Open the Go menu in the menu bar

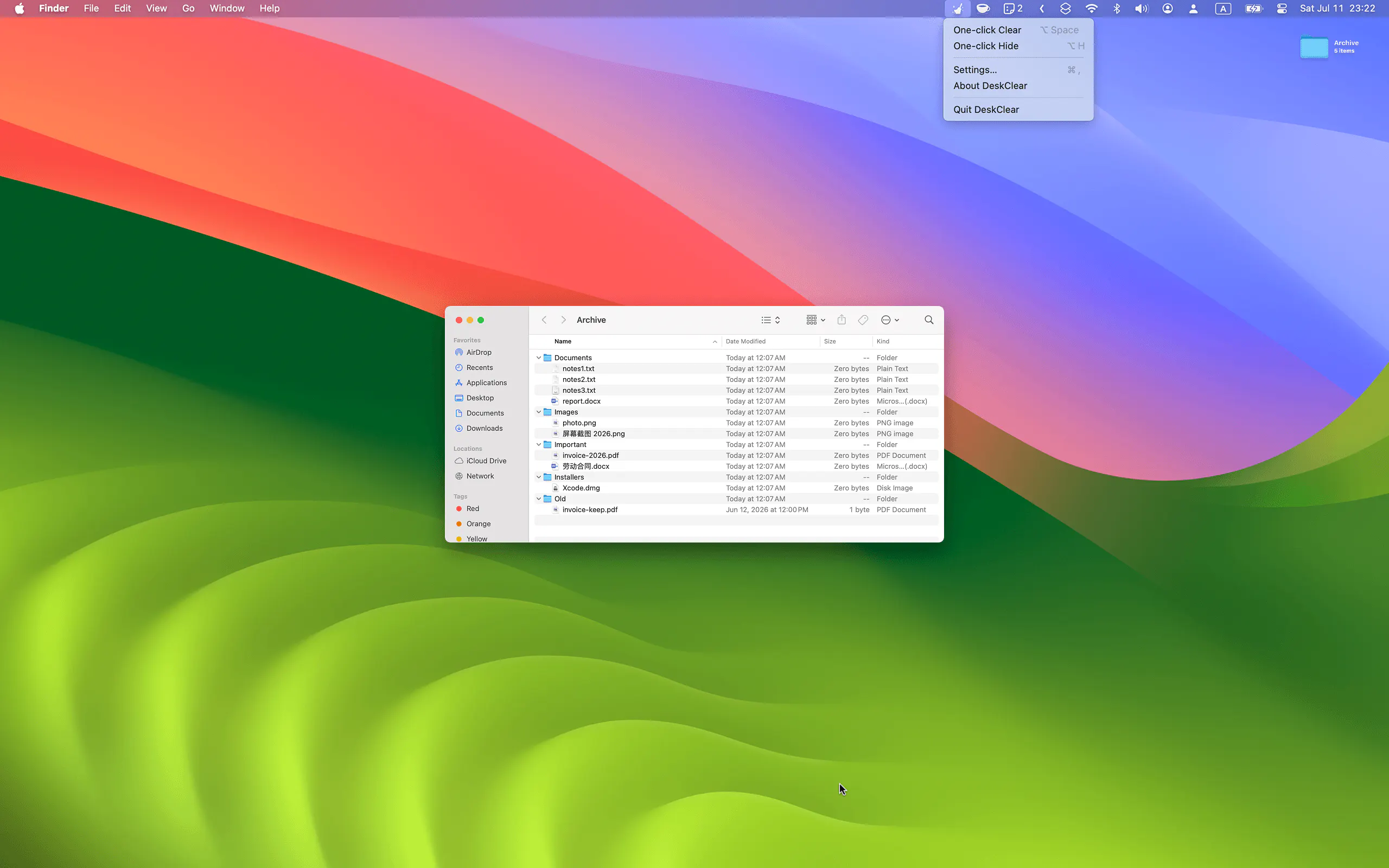tap(188, 9)
